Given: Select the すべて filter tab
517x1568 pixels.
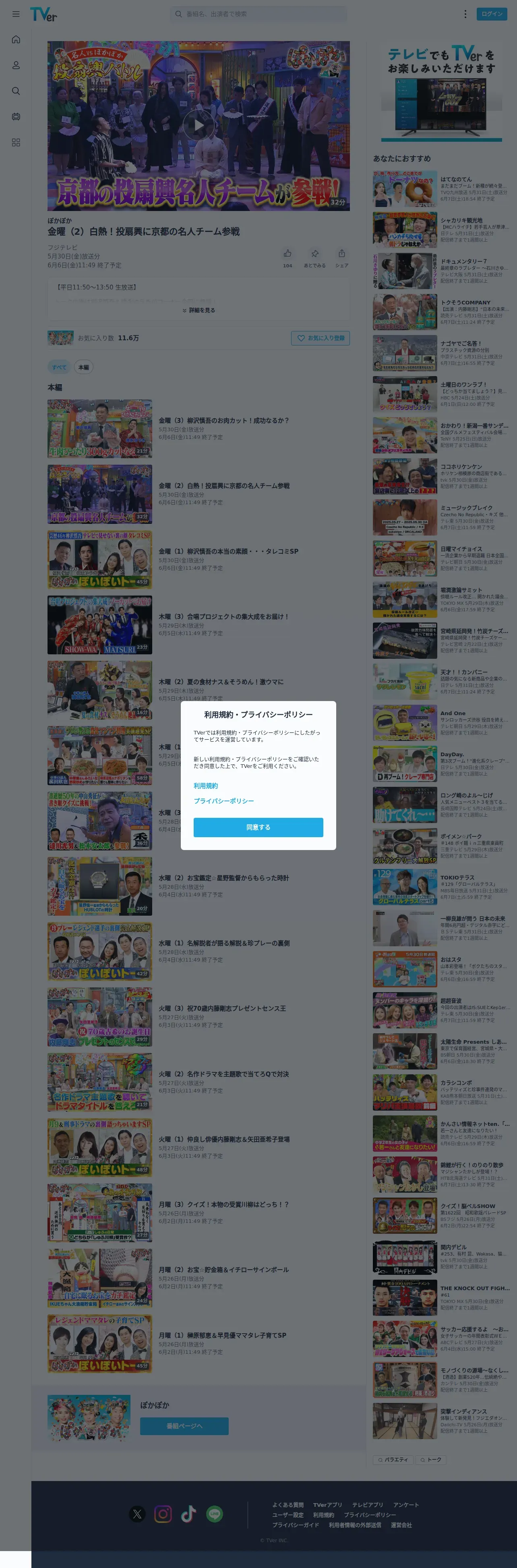Looking at the screenshot, I should 59,367.
